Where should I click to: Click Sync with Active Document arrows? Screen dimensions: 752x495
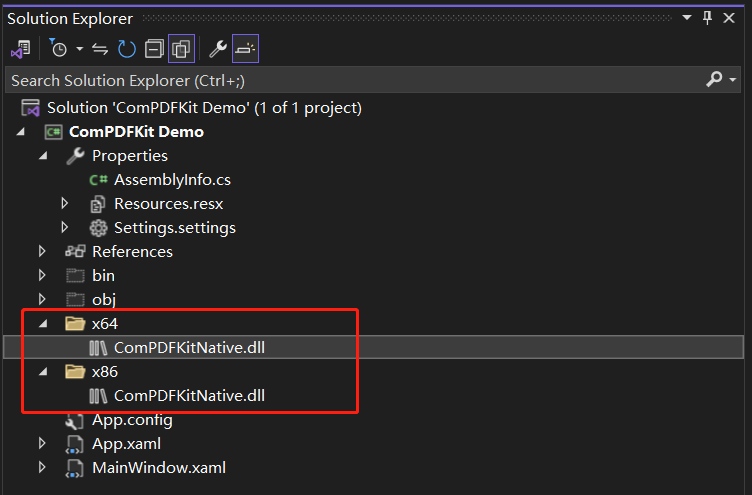click(x=100, y=49)
